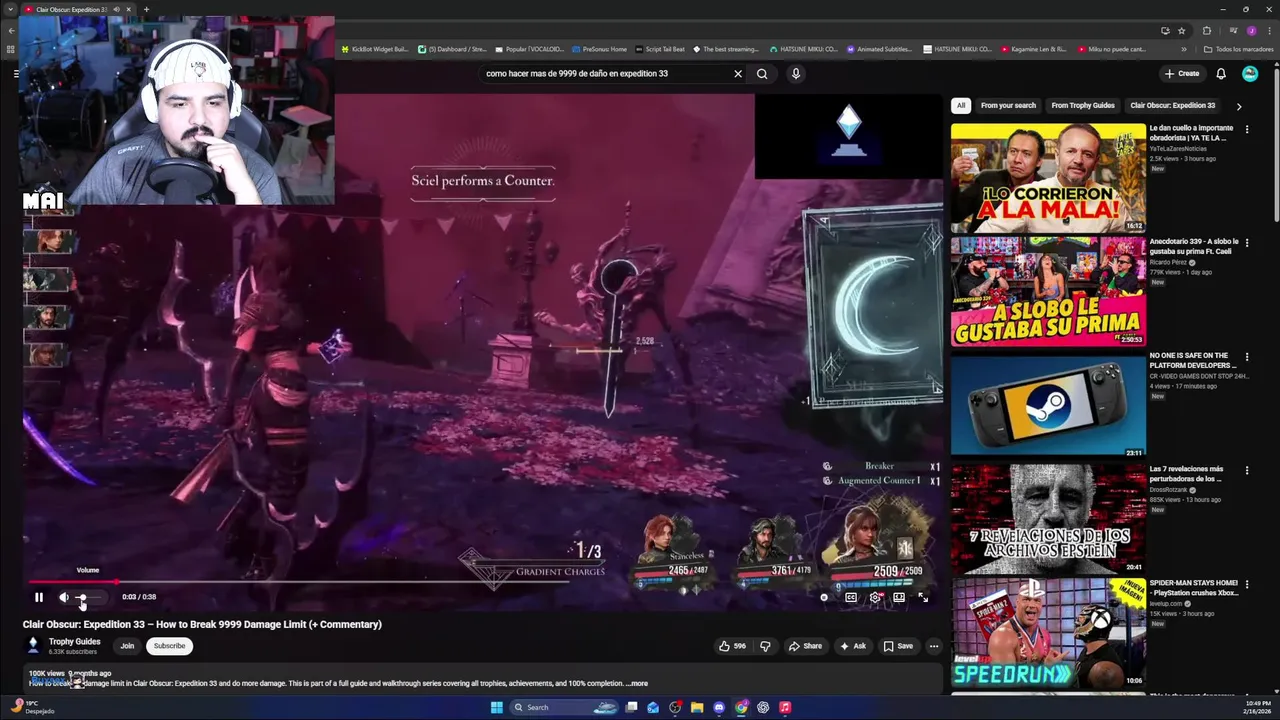1280x720 pixels.
Task: Select 'From Trophy Guides' chip
Action: coord(1083,105)
